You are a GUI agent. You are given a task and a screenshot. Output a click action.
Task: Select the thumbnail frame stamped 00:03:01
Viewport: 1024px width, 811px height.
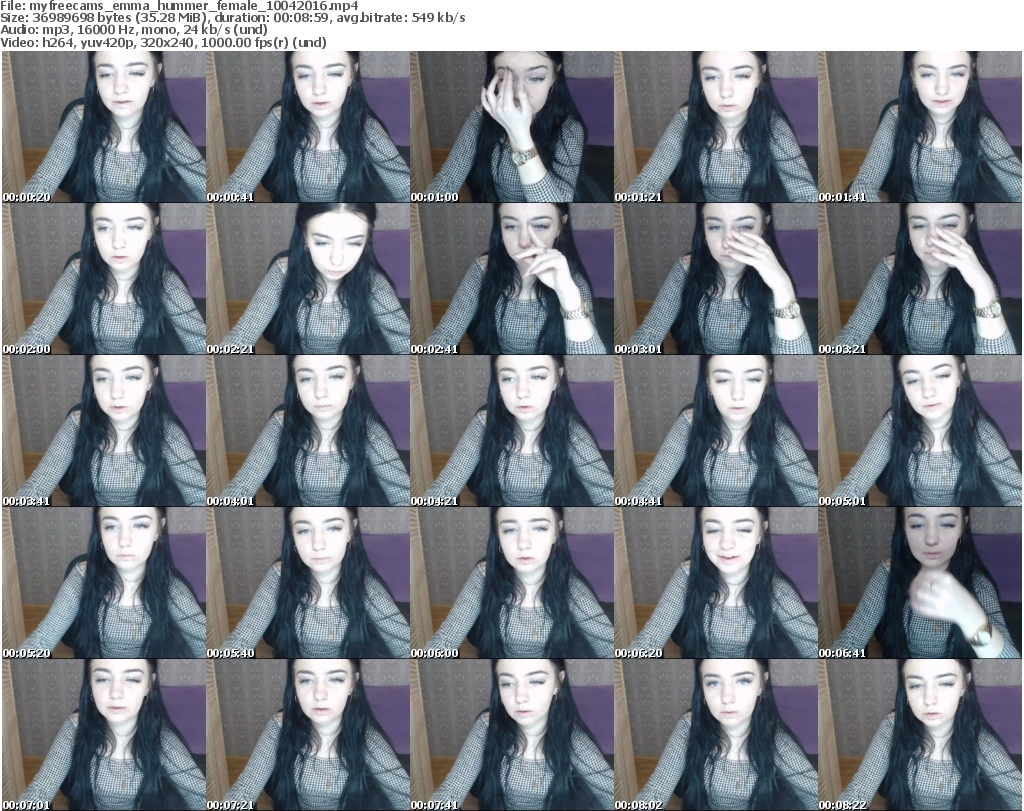[716, 279]
